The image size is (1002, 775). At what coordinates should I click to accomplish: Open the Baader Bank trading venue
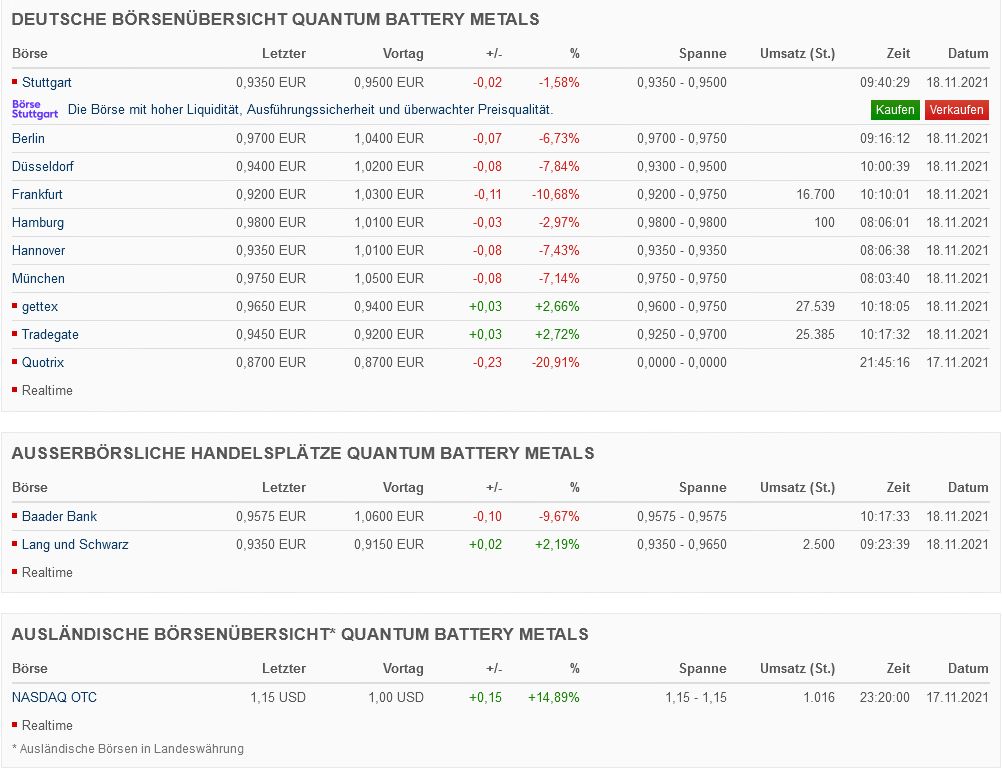click(59, 516)
